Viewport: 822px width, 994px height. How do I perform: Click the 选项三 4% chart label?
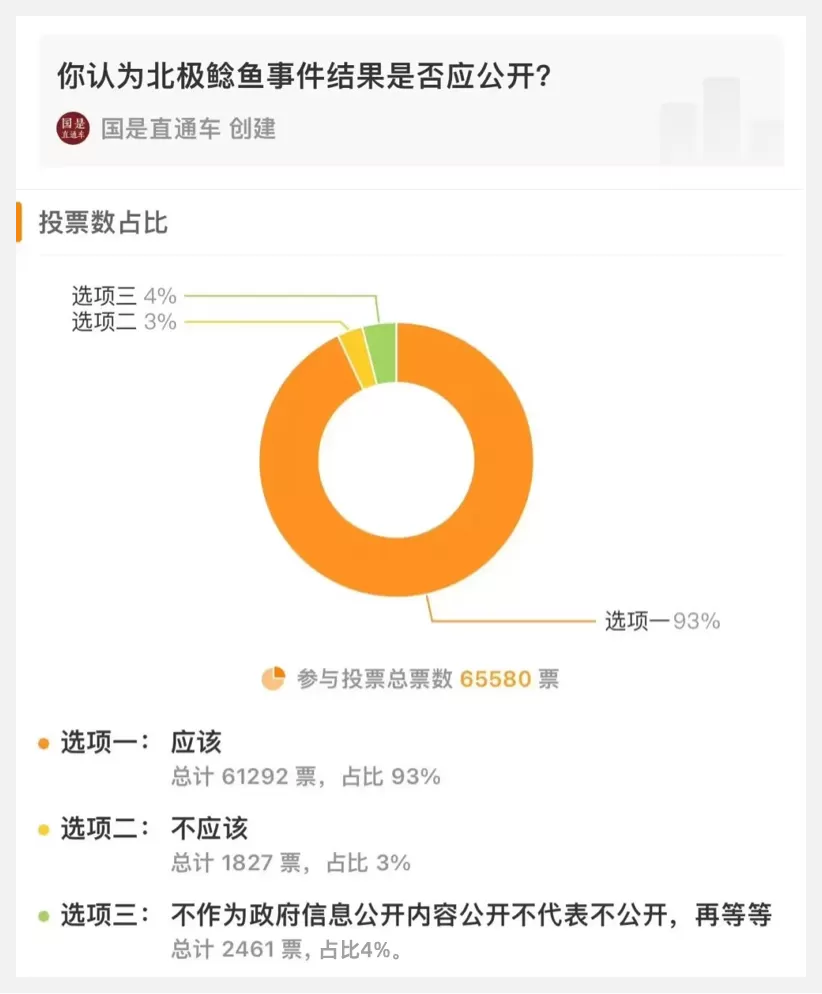click(124, 296)
